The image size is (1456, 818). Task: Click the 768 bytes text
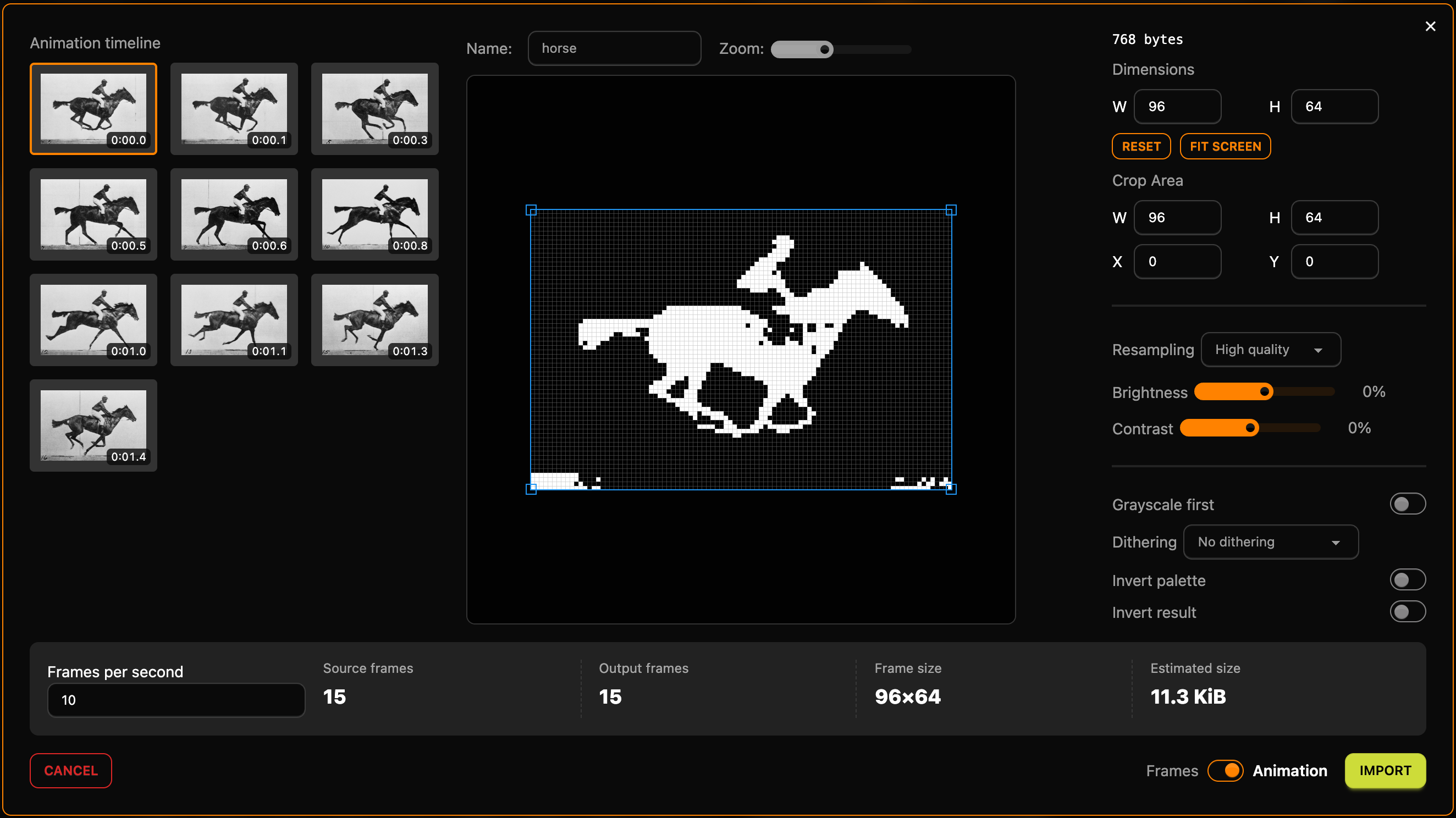pos(1148,39)
